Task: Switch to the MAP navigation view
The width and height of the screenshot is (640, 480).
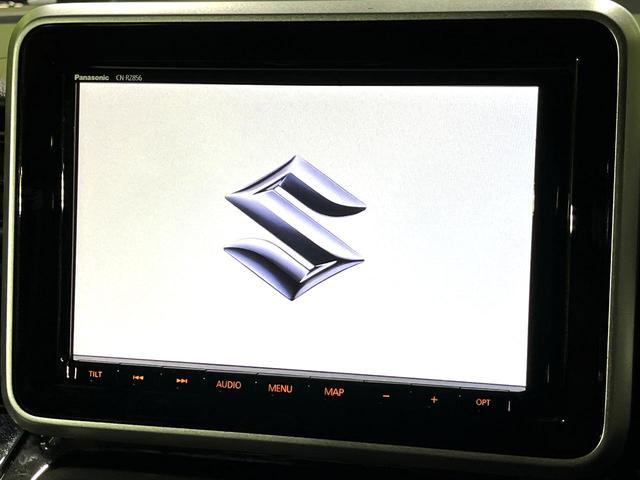Action: pyautogui.click(x=334, y=392)
